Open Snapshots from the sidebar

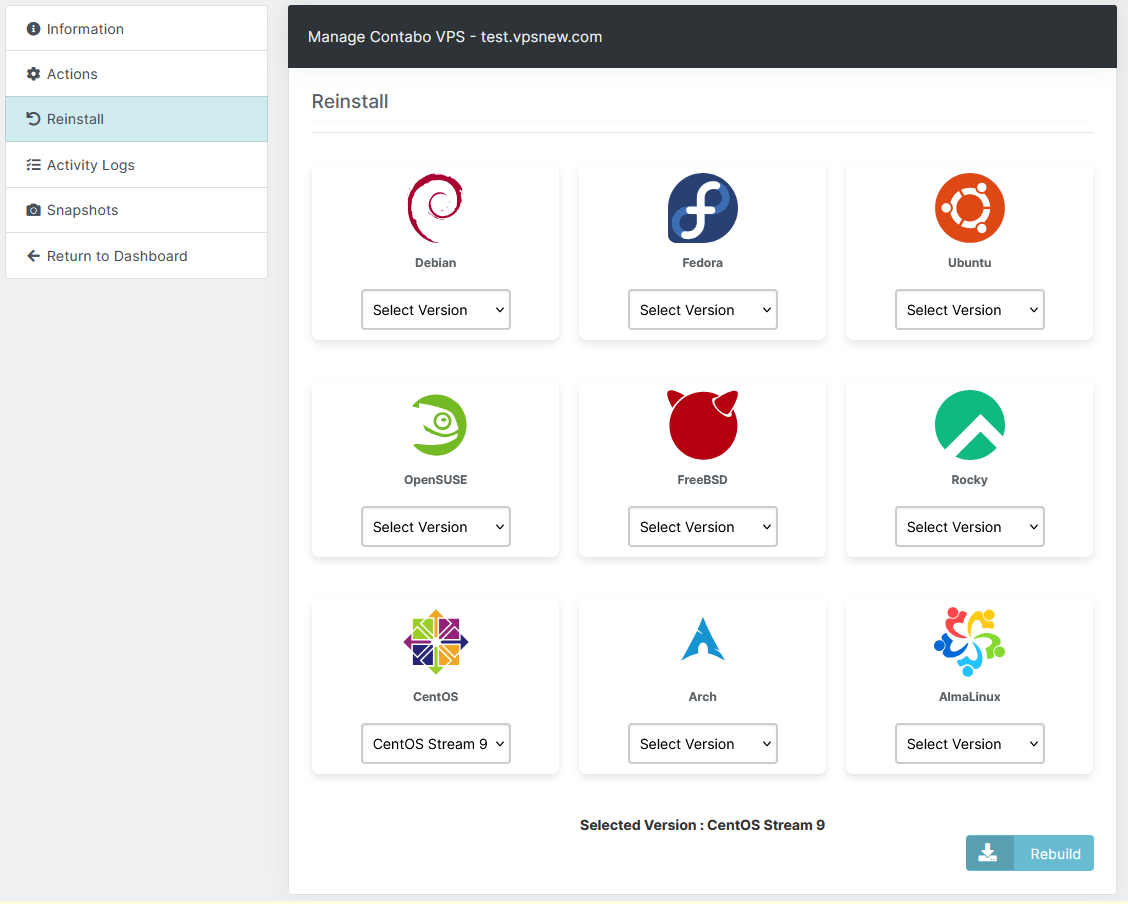pyautogui.click(x=136, y=210)
